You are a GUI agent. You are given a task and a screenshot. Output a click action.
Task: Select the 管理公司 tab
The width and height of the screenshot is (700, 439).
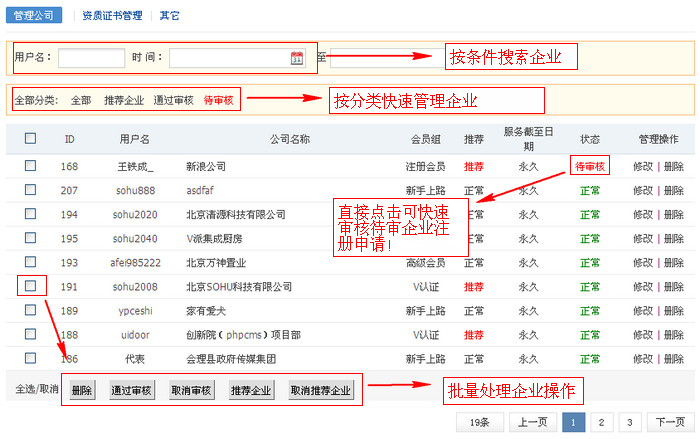pos(34,15)
